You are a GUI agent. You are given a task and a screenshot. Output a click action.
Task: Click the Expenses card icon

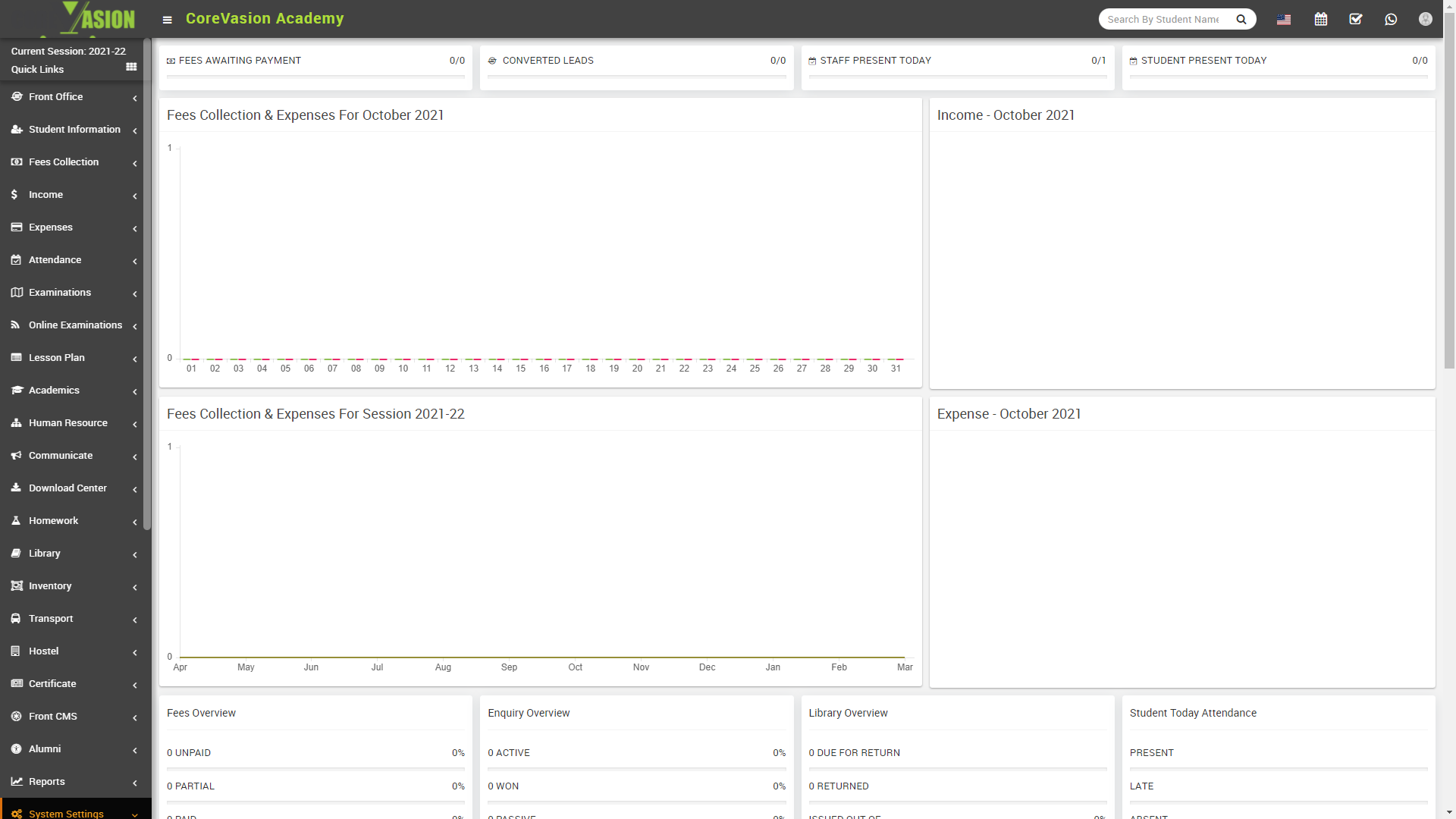(x=16, y=227)
